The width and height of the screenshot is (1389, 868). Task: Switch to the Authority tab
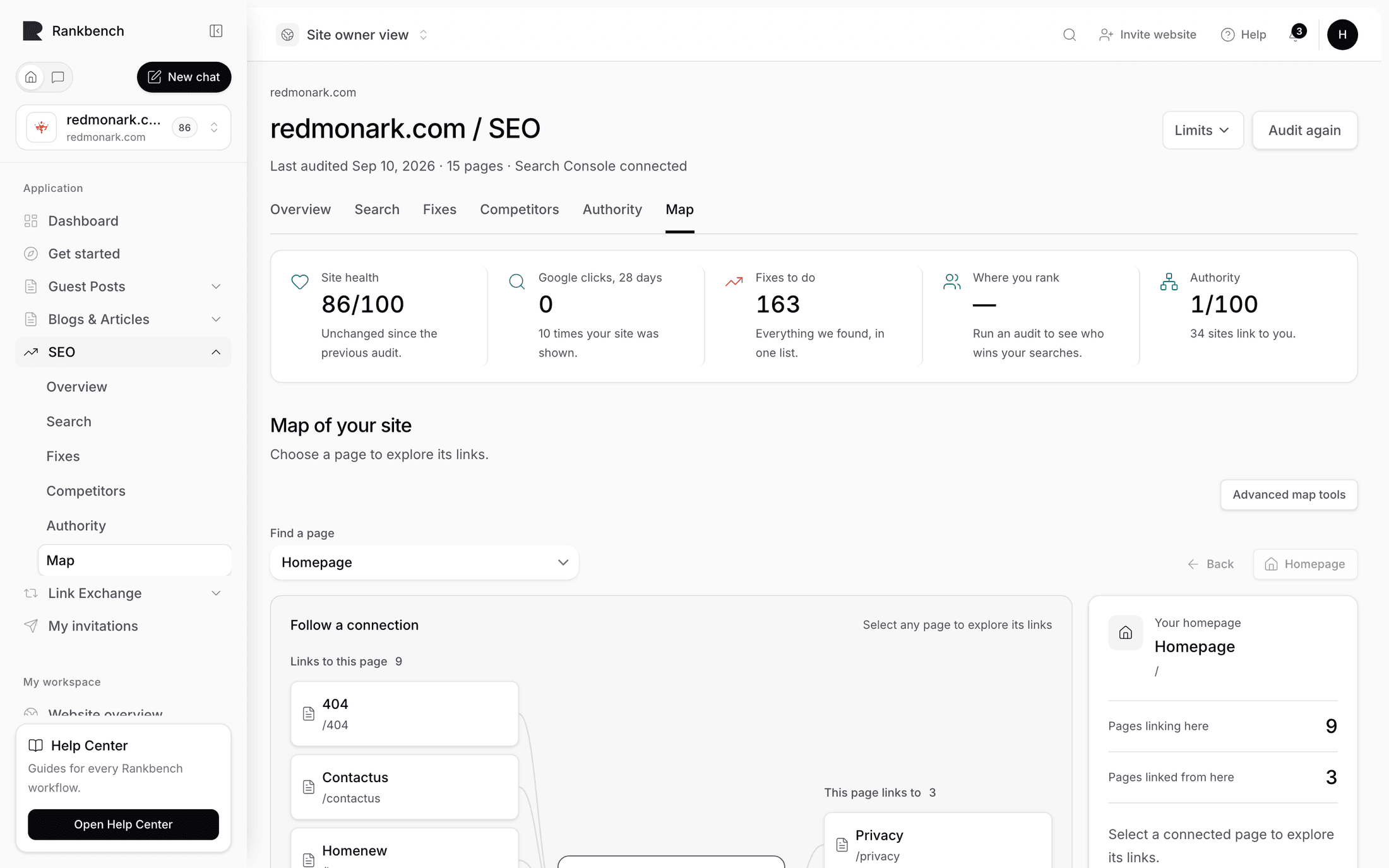(x=612, y=210)
